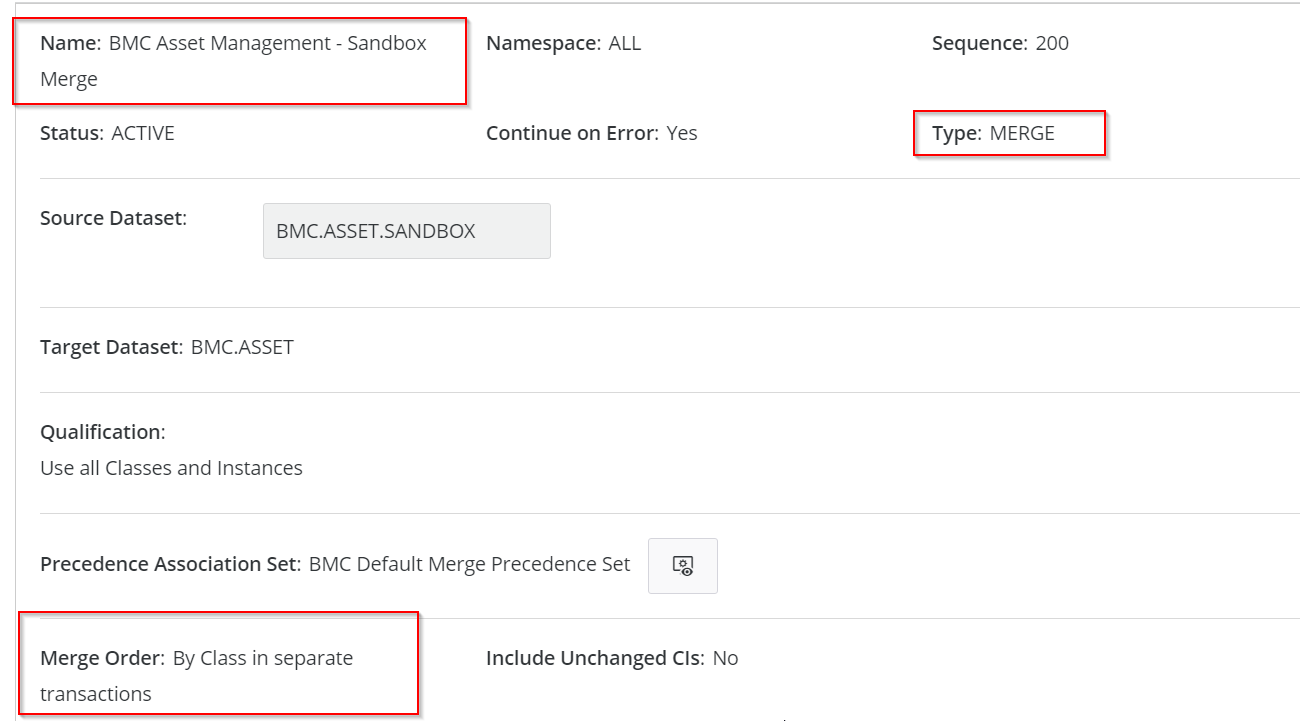Select the 'Qualification:' label
This screenshot has width=1300, height=721.
[x=102, y=432]
